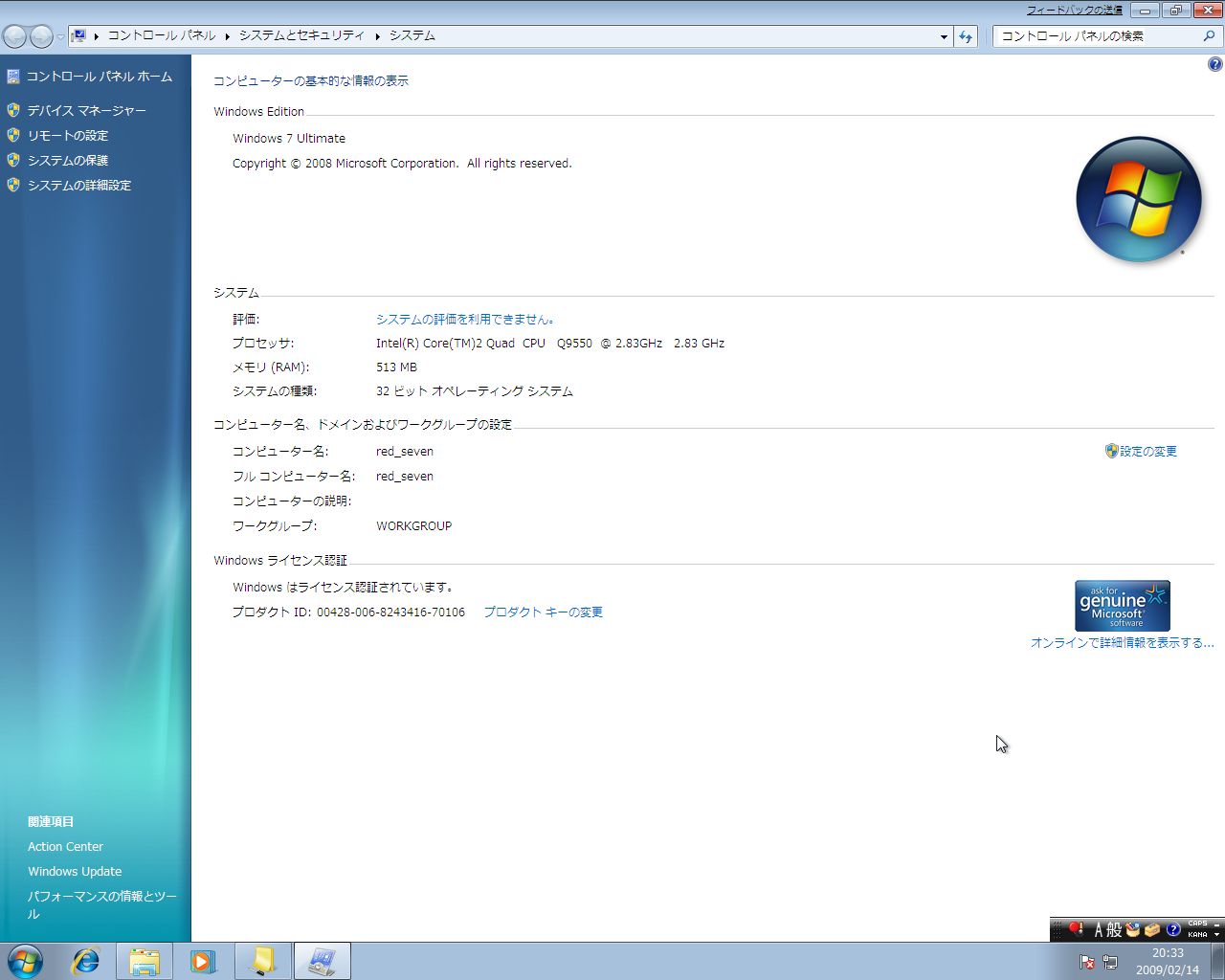Click the restore window button in title bar
The height and width of the screenshot is (980, 1225).
[1175, 11]
